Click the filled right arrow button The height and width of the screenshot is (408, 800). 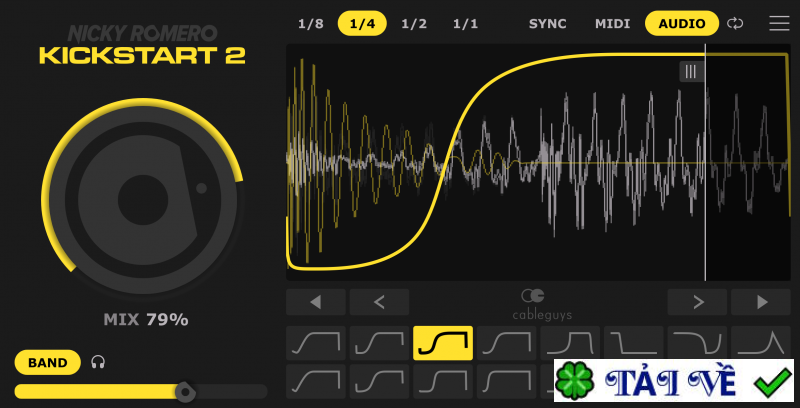click(x=761, y=302)
